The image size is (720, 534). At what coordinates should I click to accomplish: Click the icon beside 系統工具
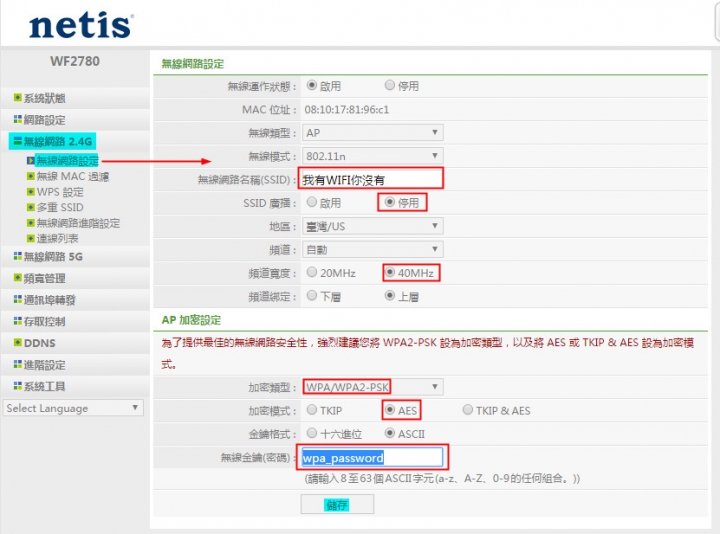[x=17, y=386]
